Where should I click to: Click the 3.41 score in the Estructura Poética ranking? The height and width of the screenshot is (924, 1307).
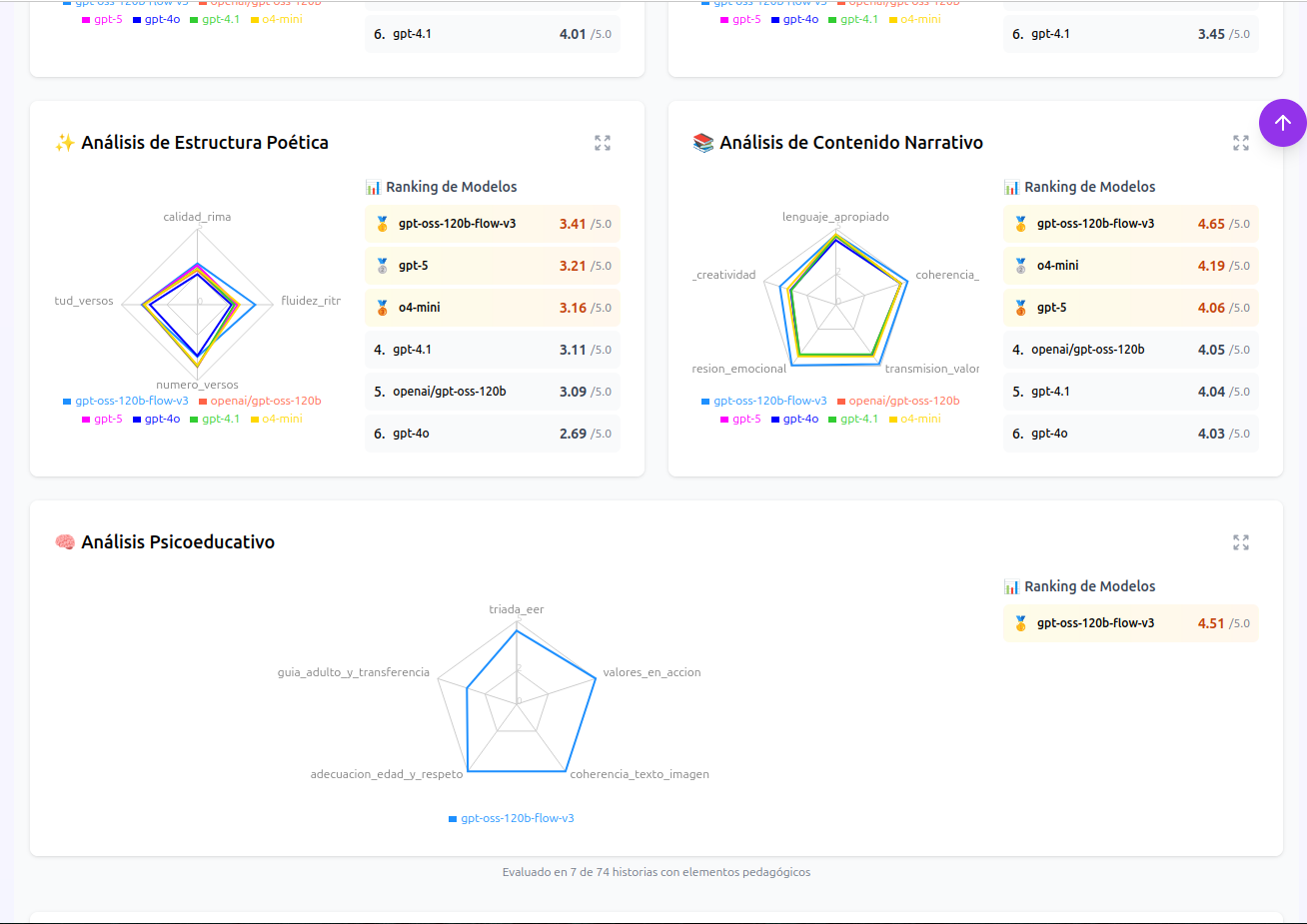point(573,224)
